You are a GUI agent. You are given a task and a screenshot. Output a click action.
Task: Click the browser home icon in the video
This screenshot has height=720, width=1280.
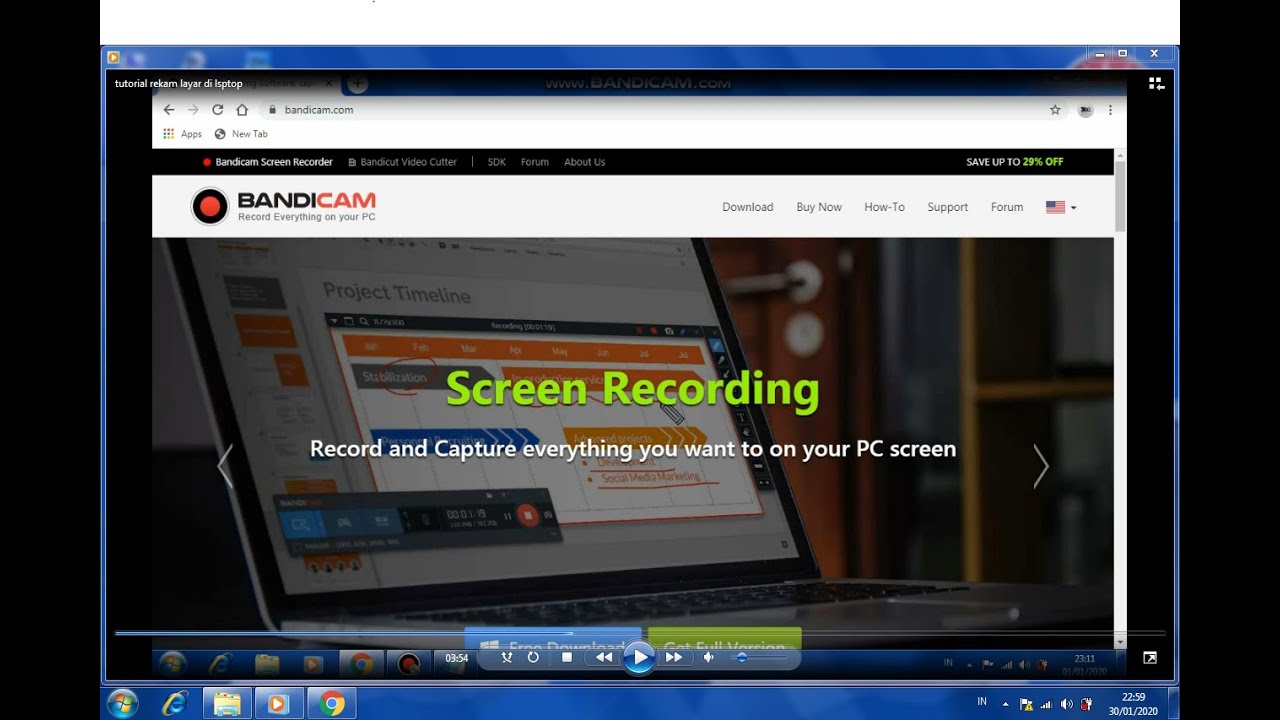242,110
